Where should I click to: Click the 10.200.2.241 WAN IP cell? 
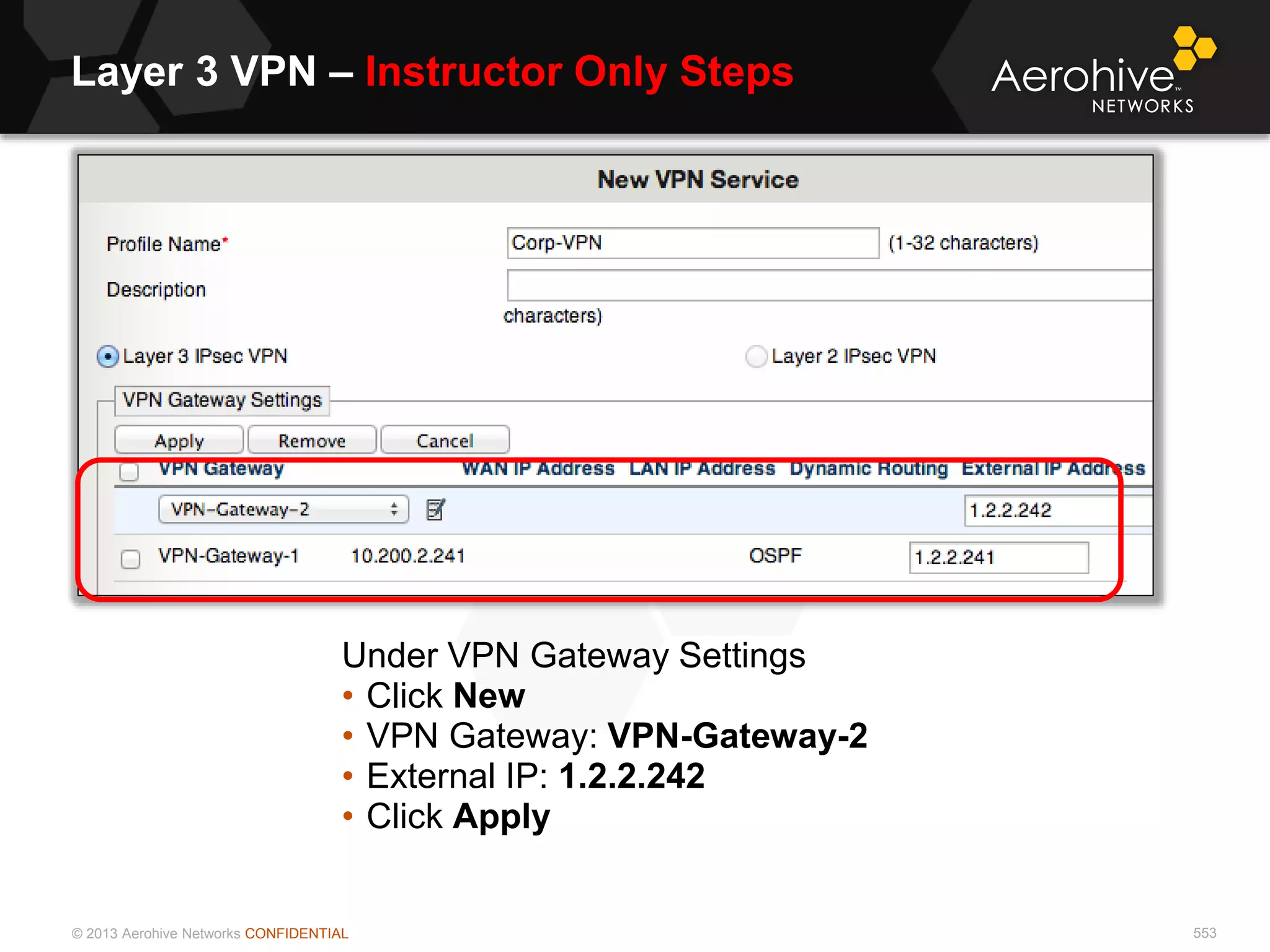click(408, 556)
